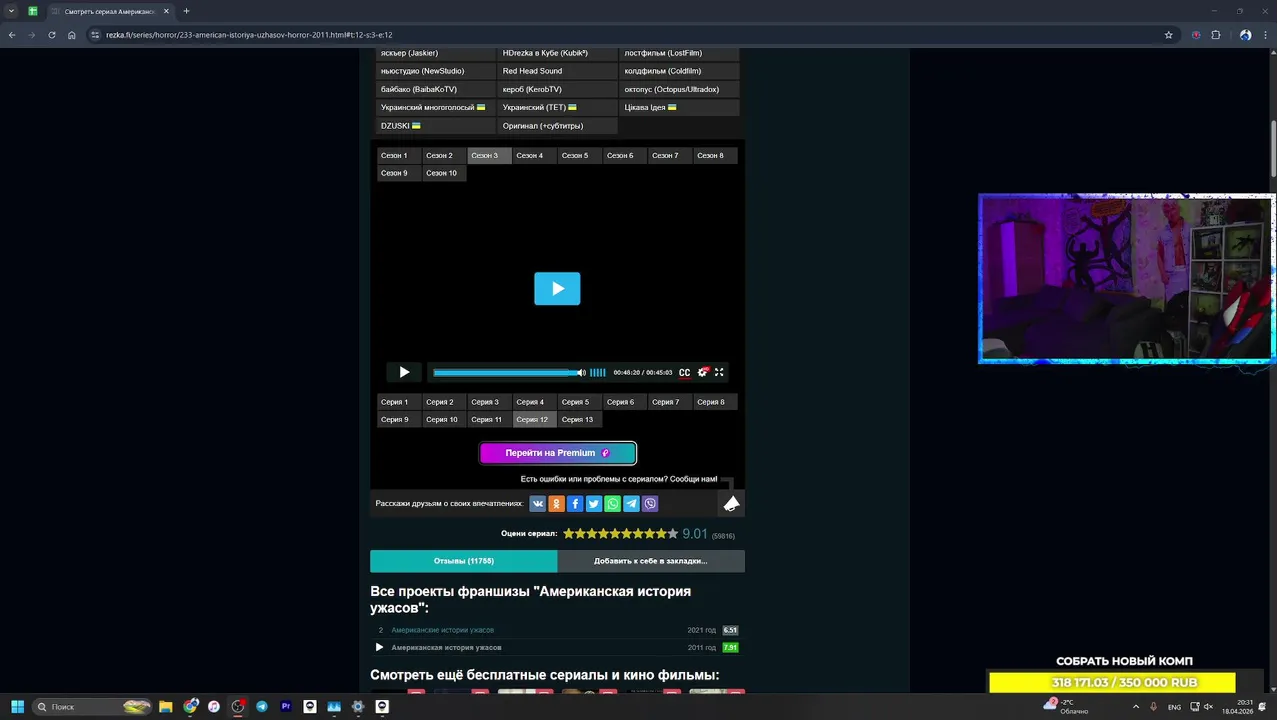Select Сезон 1 tab
Screen dimensions: 1277x720
tap(398, 155)
